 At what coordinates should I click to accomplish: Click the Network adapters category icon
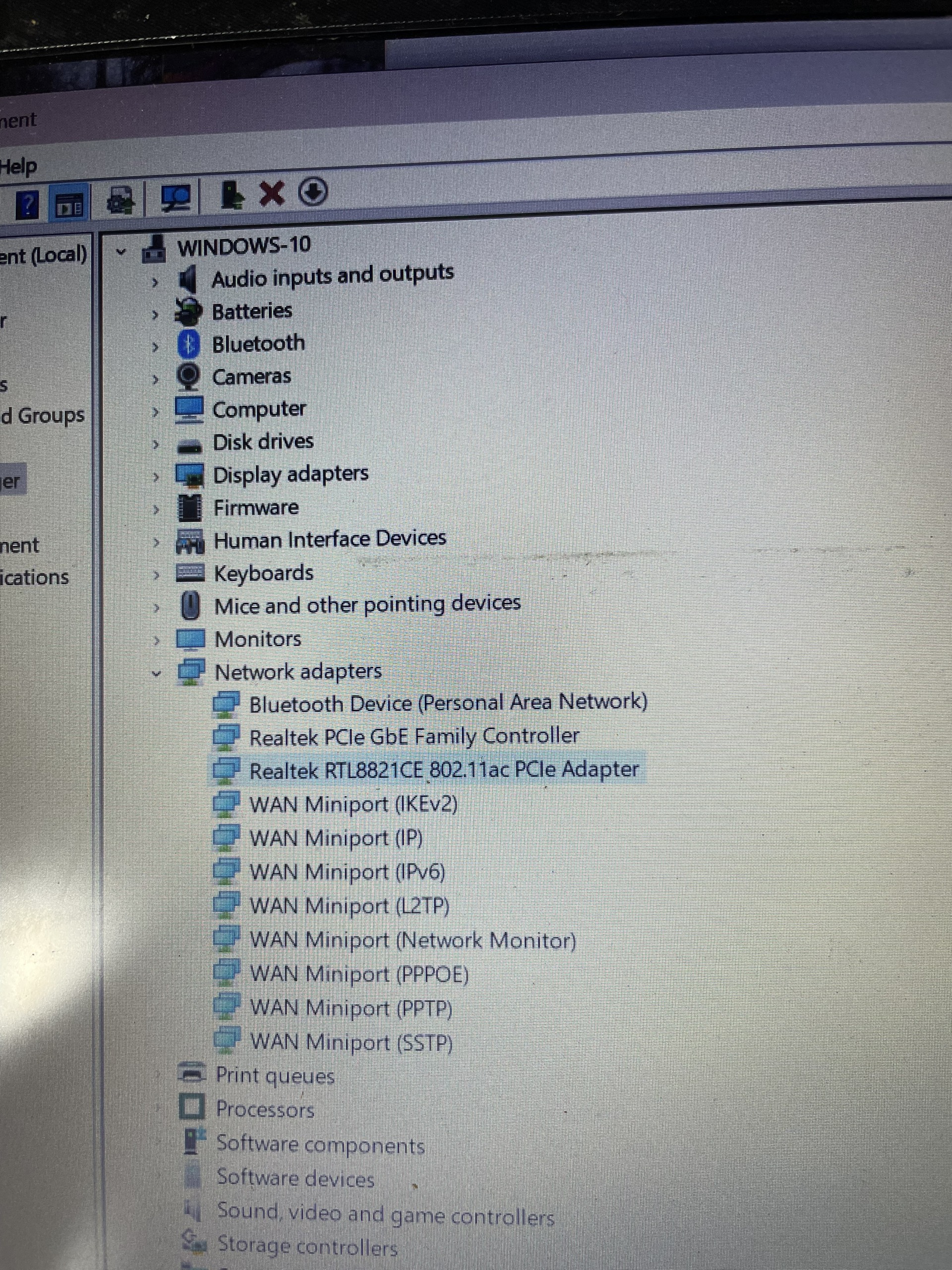coord(191,672)
